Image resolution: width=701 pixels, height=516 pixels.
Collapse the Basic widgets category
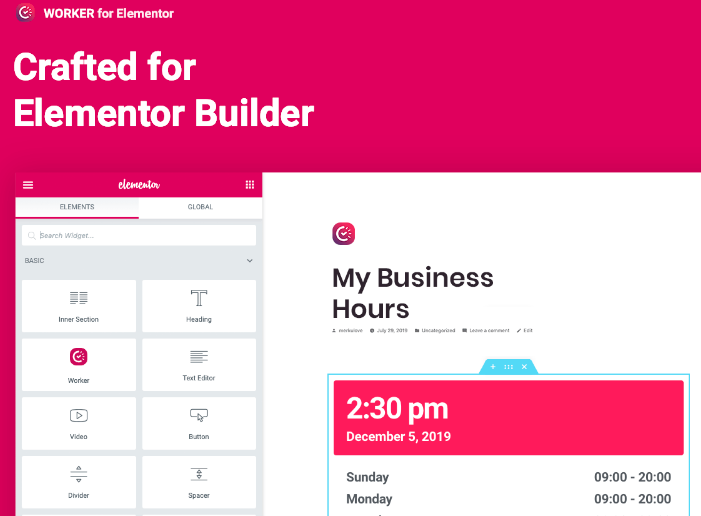pos(249,261)
